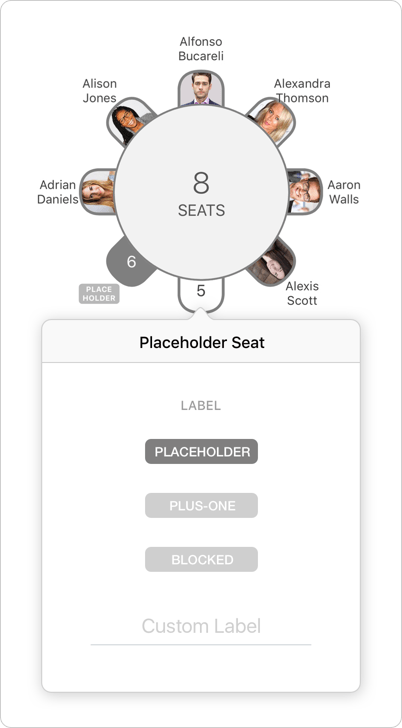This screenshot has height=728, width=402.
Task: Click the Alexandra Thomson name label
Action: (302, 91)
